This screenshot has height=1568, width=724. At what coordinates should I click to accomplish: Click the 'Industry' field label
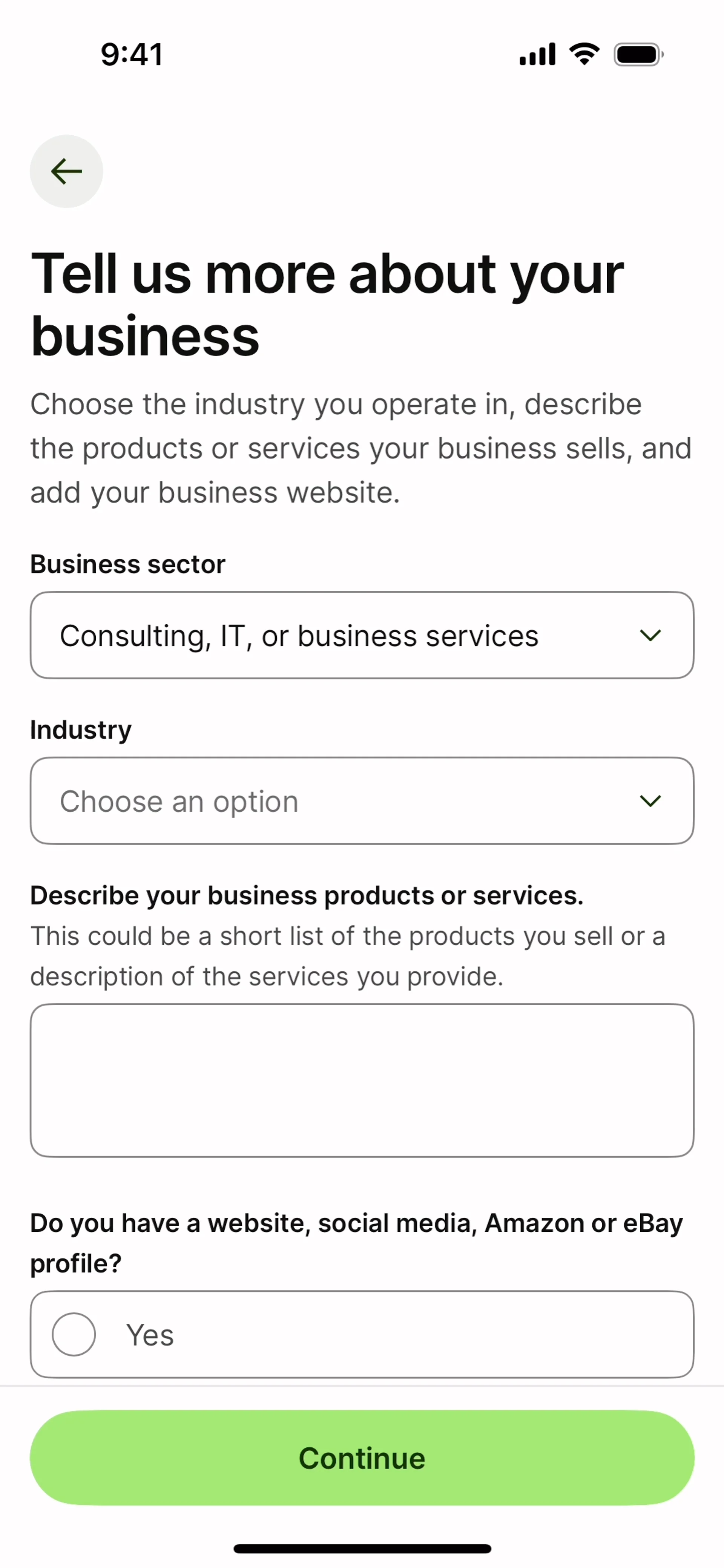click(x=81, y=730)
